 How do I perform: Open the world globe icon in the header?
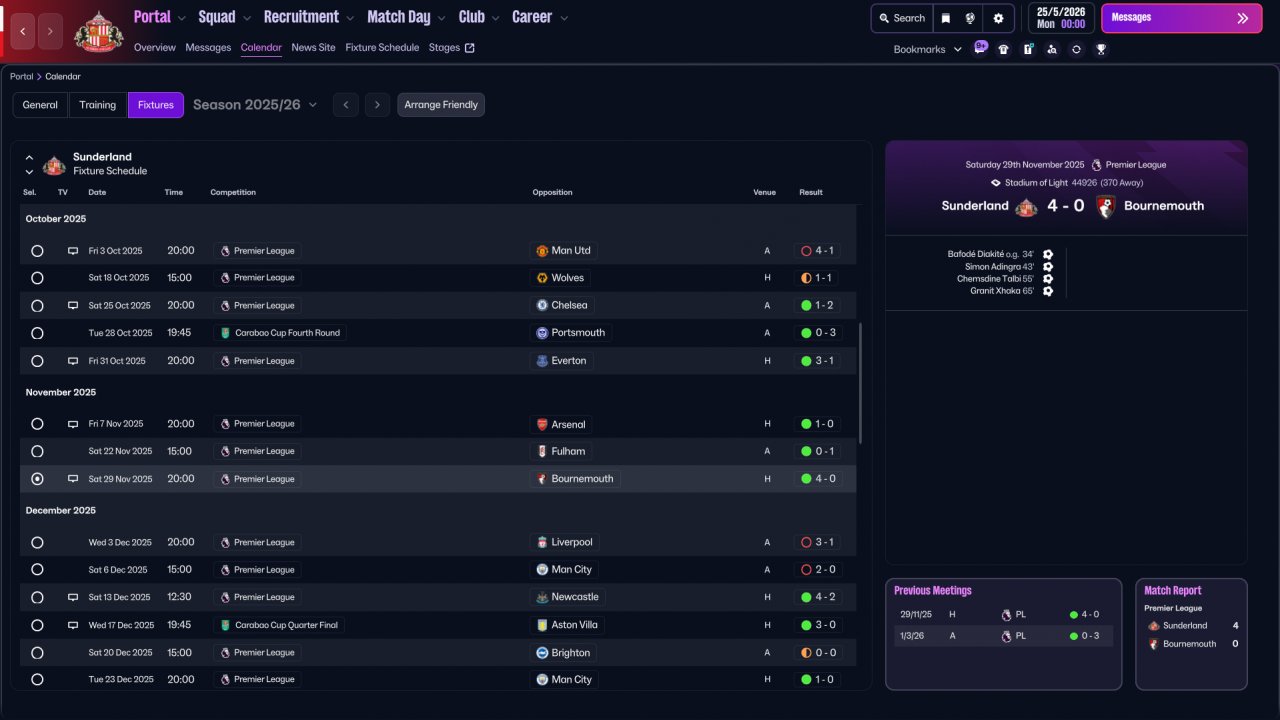pyautogui.click(x=970, y=18)
